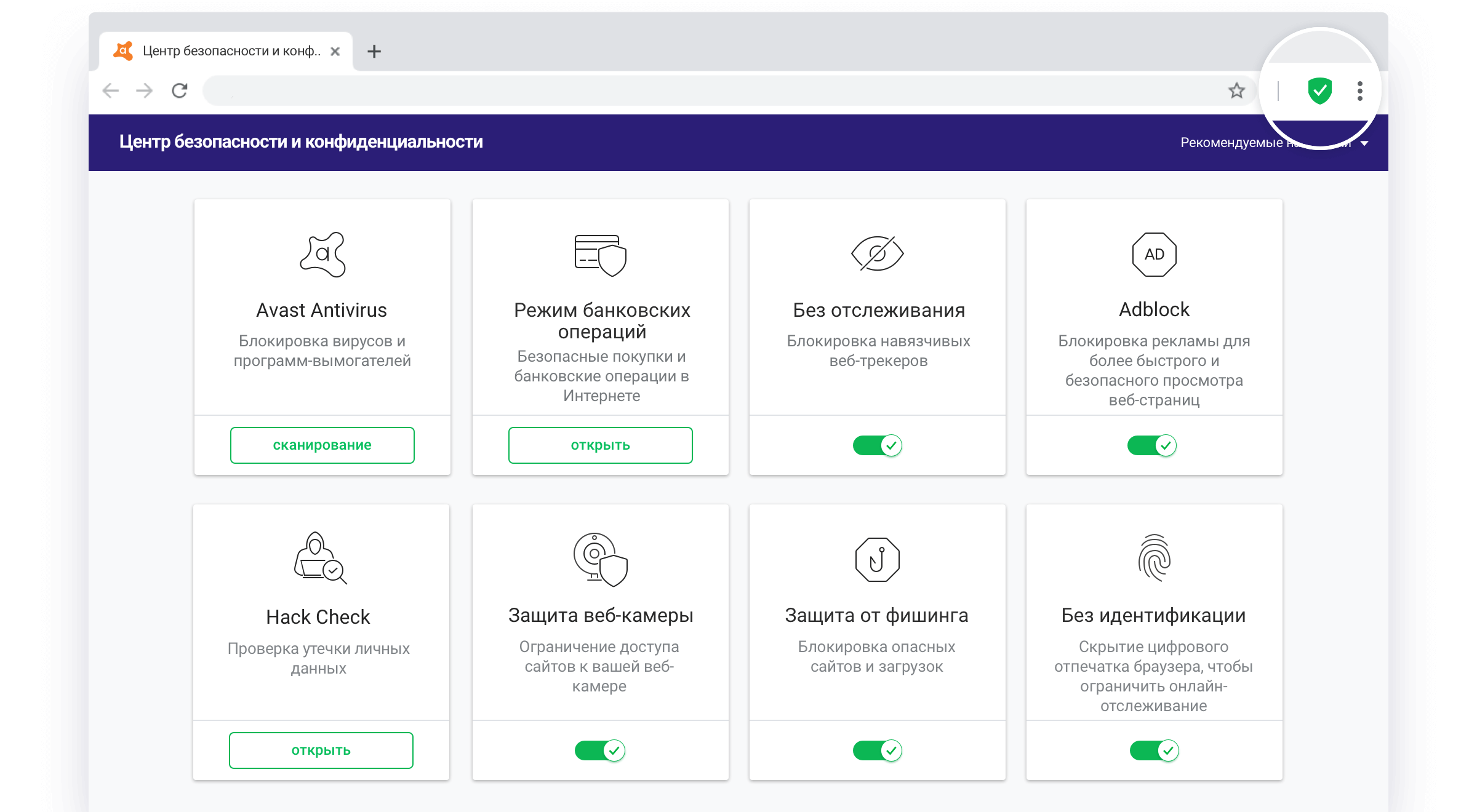Turn off the Adblock toggle
Image resolution: width=1477 pixels, height=812 pixels.
1151,445
